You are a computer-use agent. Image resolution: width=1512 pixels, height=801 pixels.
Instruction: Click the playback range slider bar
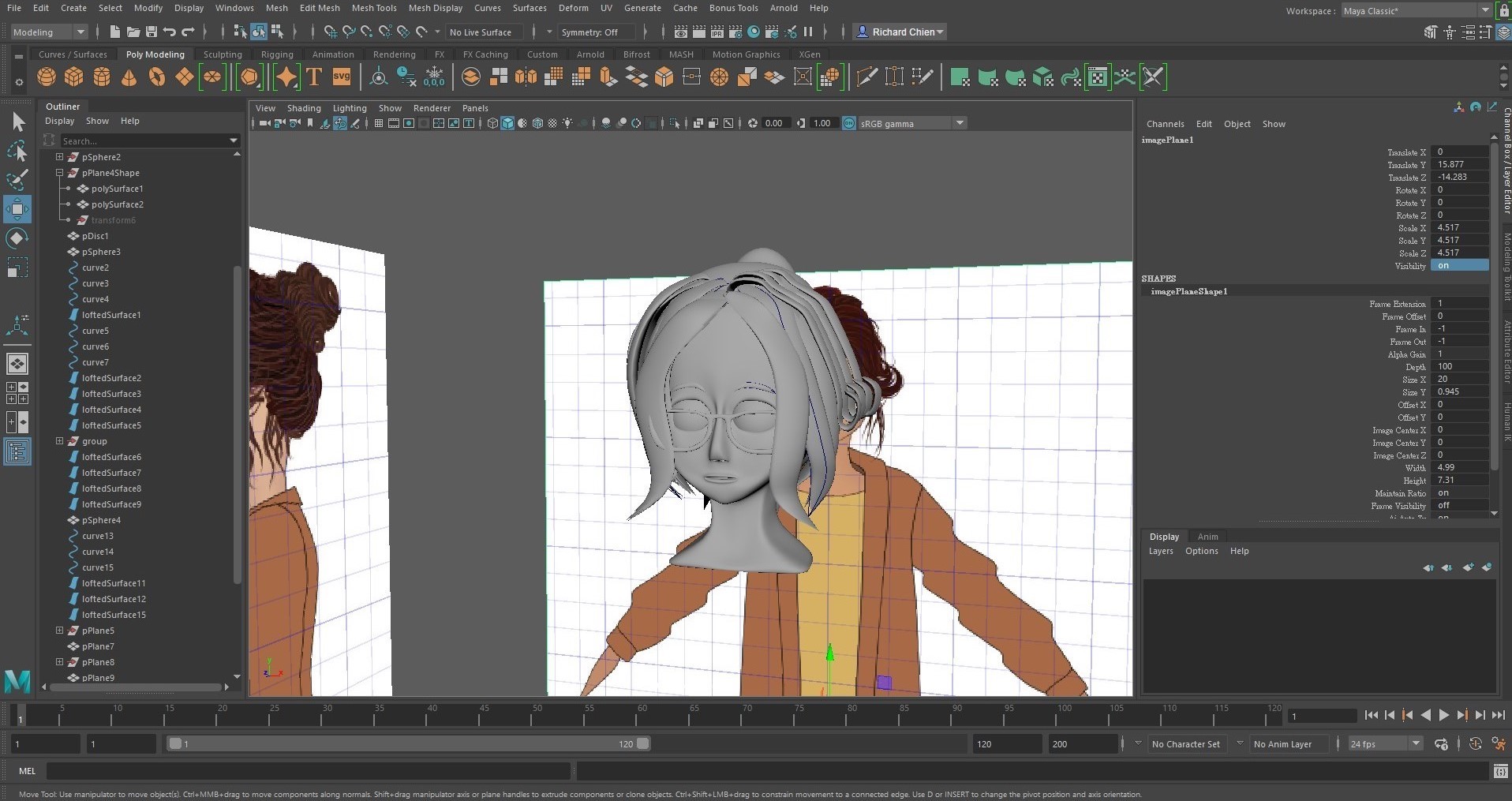point(407,744)
